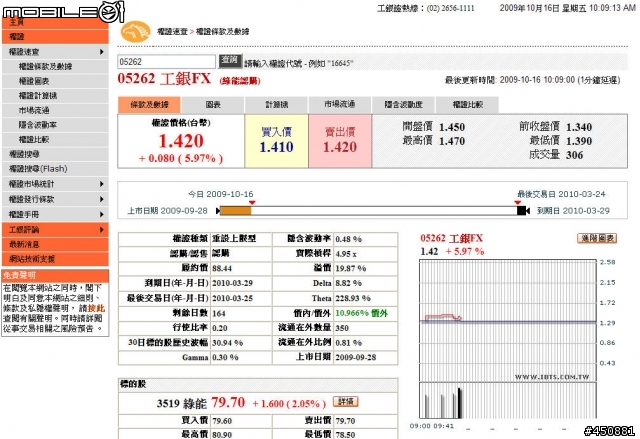The height and width of the screenshot is (439, 640).
Task: Click the warrant code input field
Action: point(167,62)
